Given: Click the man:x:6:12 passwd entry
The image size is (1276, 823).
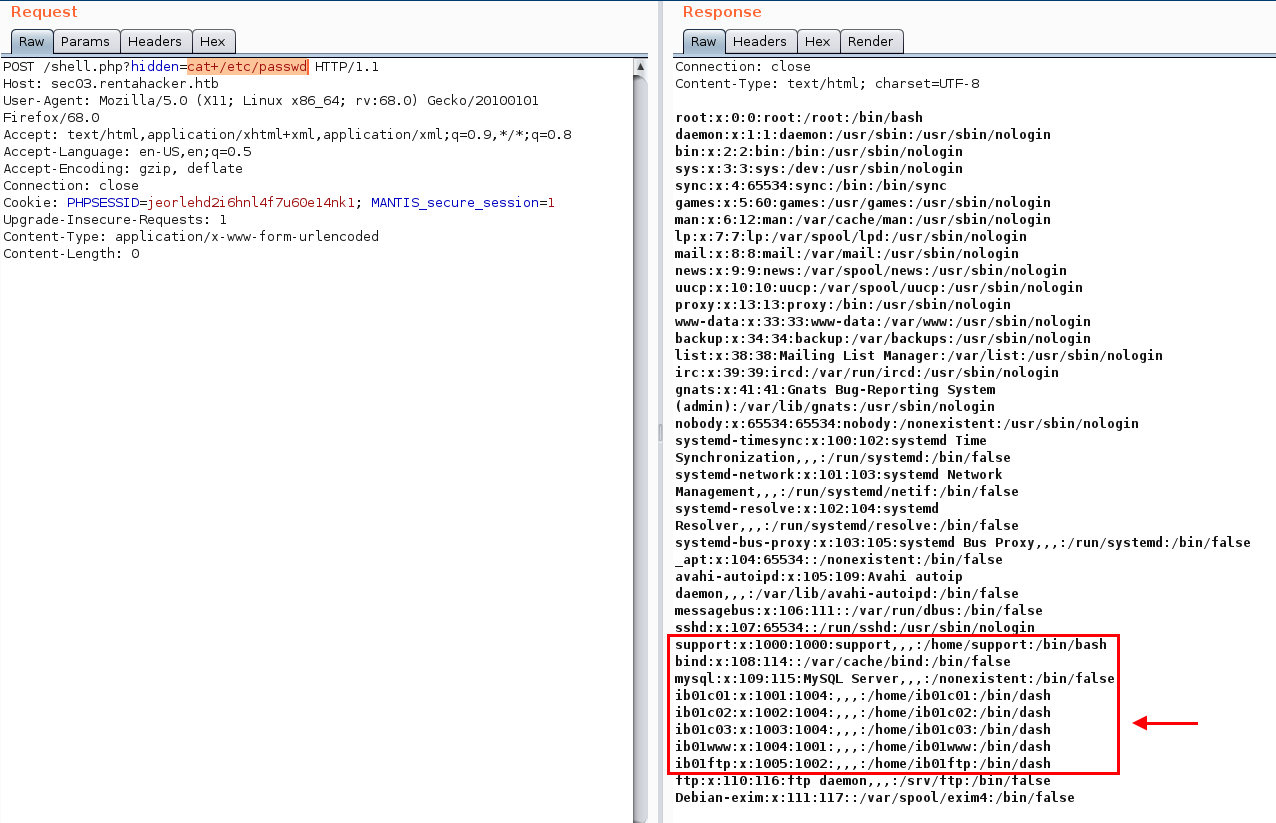Looking at the screenshot, I should click(863, 220).
